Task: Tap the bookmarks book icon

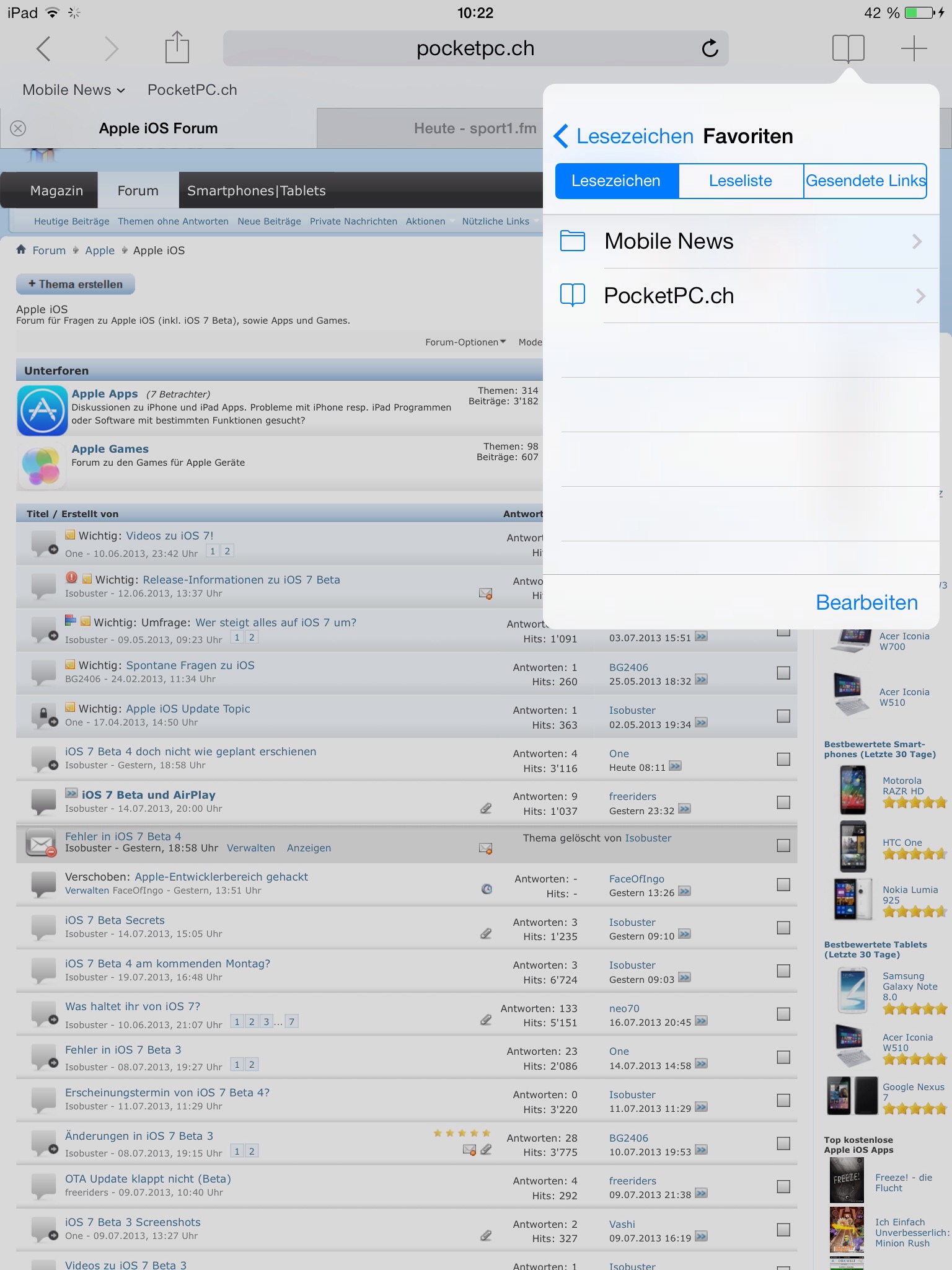Action: tap(848, 48)
